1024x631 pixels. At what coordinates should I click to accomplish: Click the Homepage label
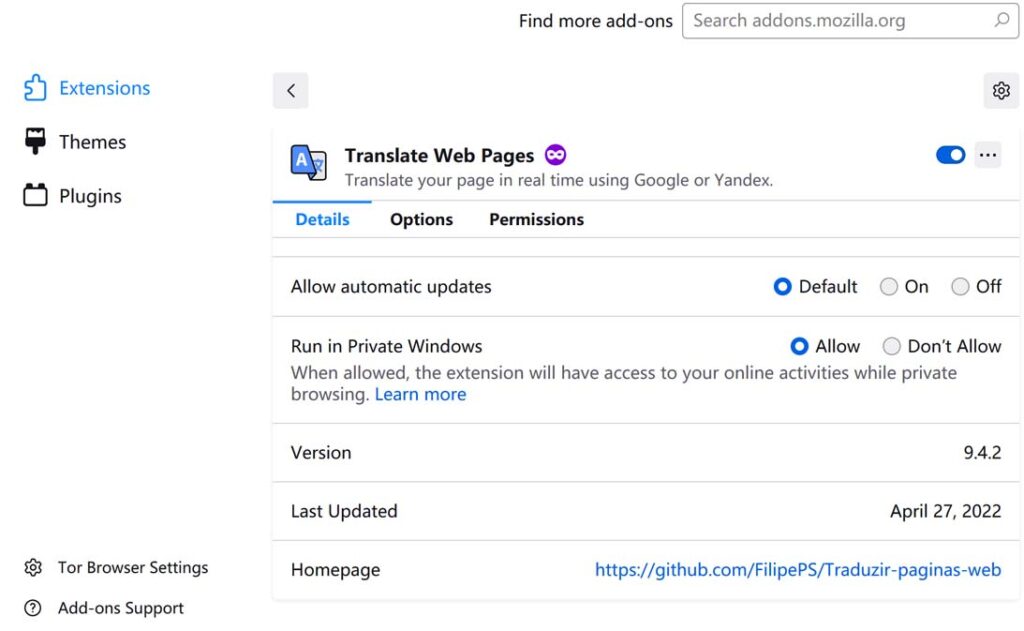(x=336, y=570)
